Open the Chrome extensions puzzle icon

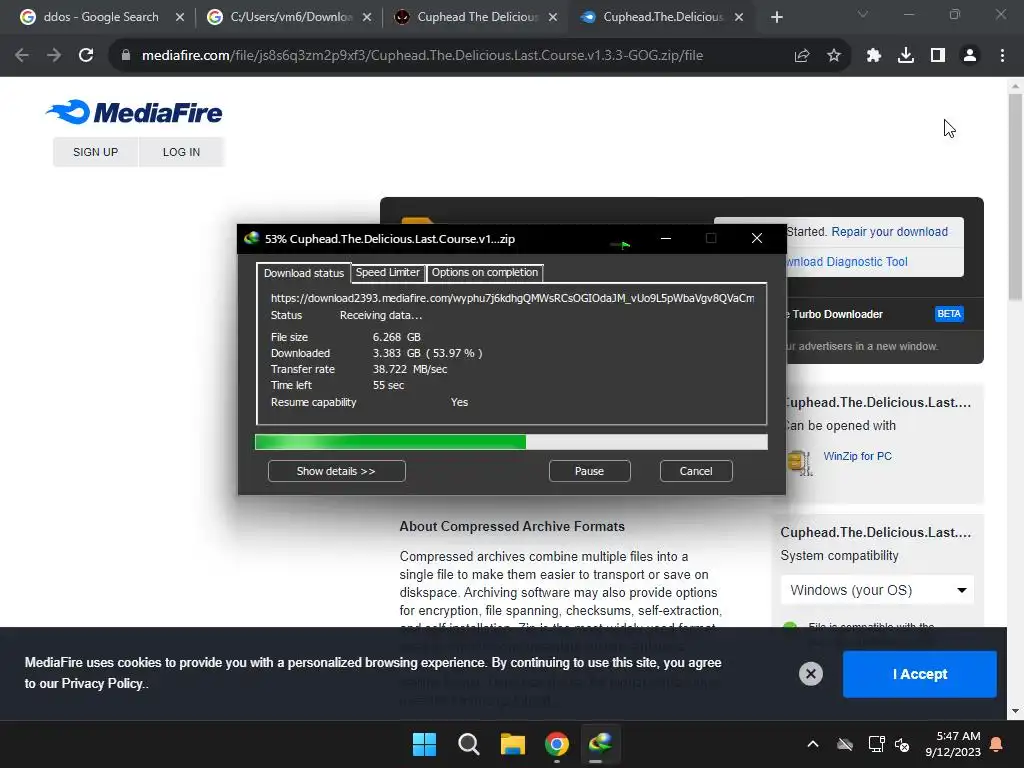click(874, 56)
